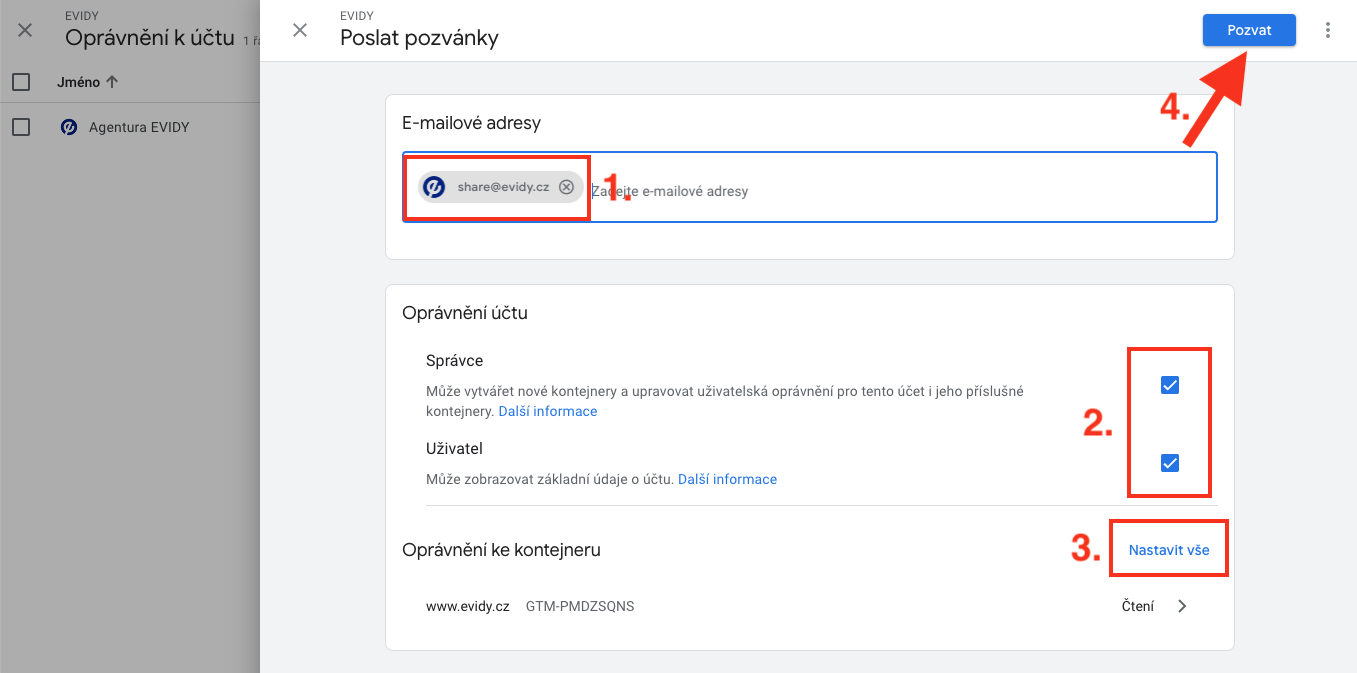Toggle the Uživatel permission checkbox
The width and height of the screenshot is (1357, 673).
tap(1170, 463)
